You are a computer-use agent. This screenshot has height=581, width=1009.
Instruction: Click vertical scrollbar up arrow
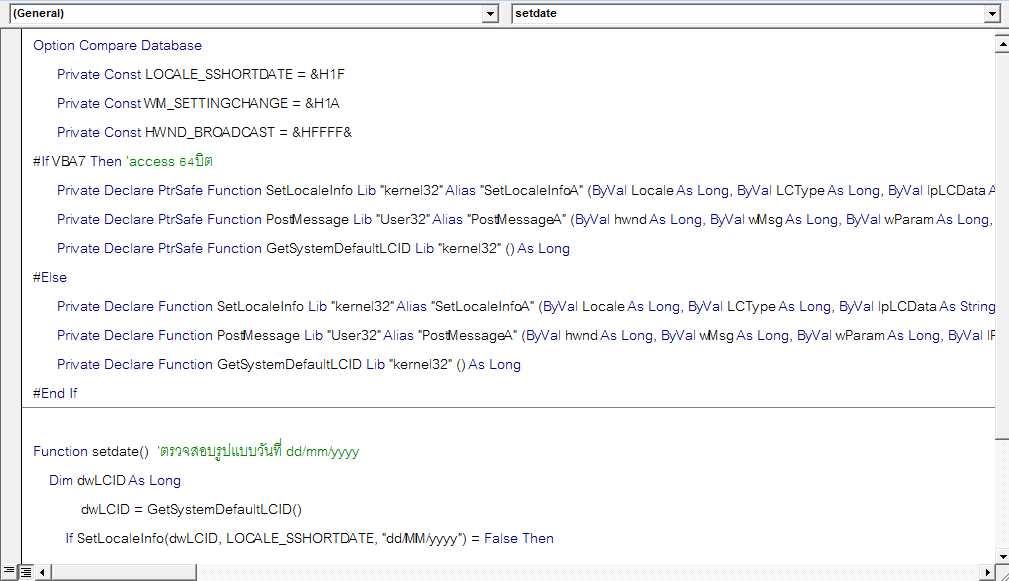pyautogui.click(x=1002, y=44)
